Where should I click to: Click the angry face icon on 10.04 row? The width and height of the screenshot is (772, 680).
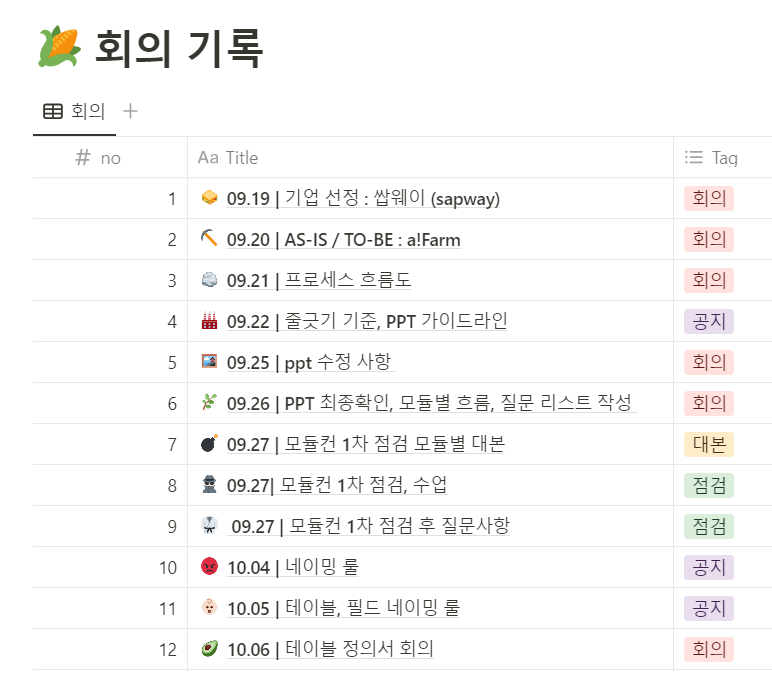pos(209,566)
